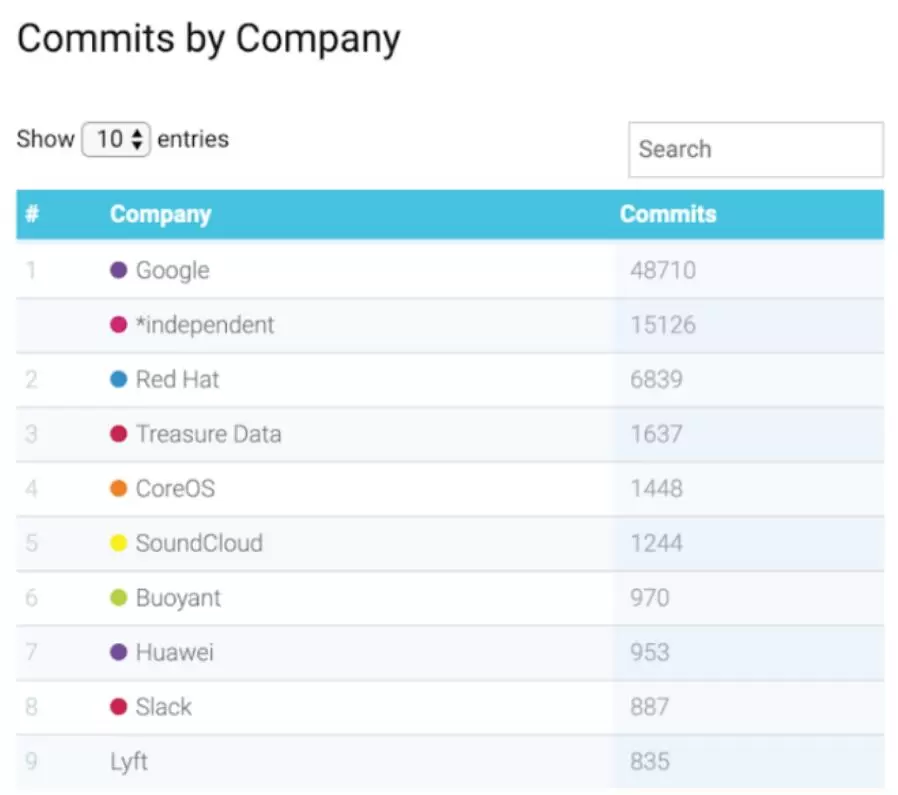This screenshot has width=898, height=795.
Task: Click the blue dot next to Red Hat
Action: click(119, 380)
